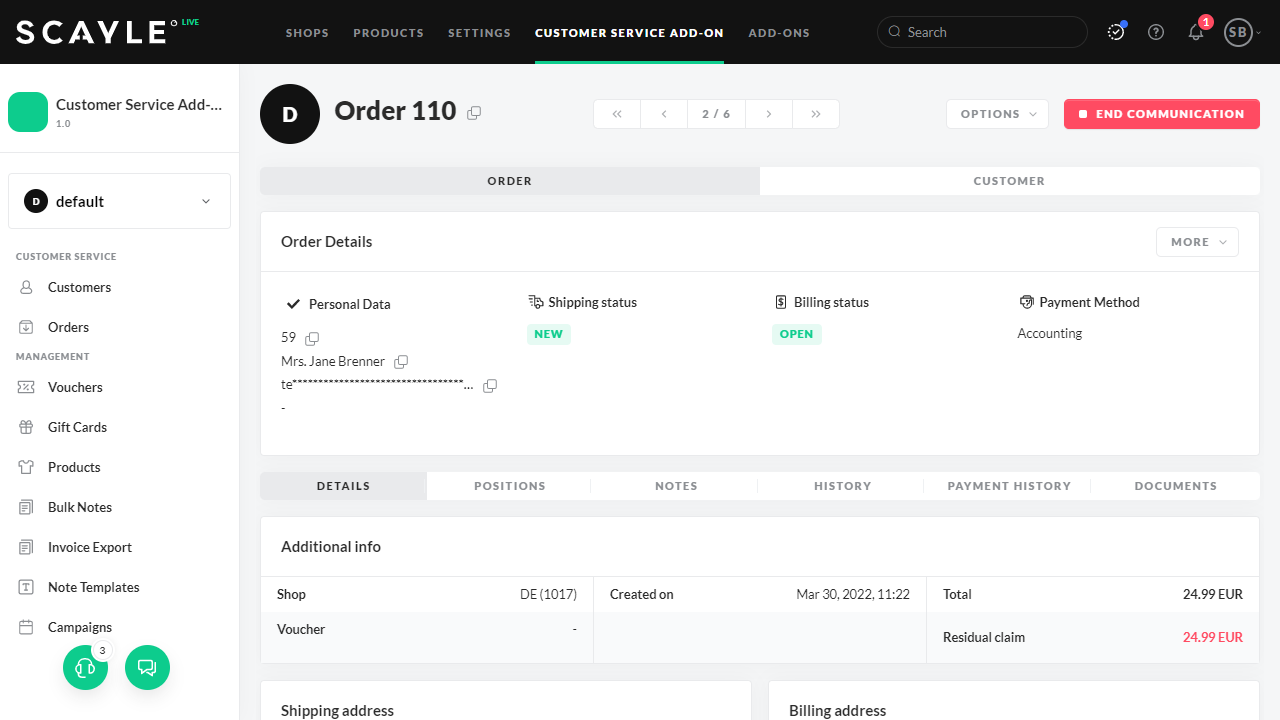This screenshot has height=720, width=1280.
Task: Copy the masked email address
Action: point(490,386)
